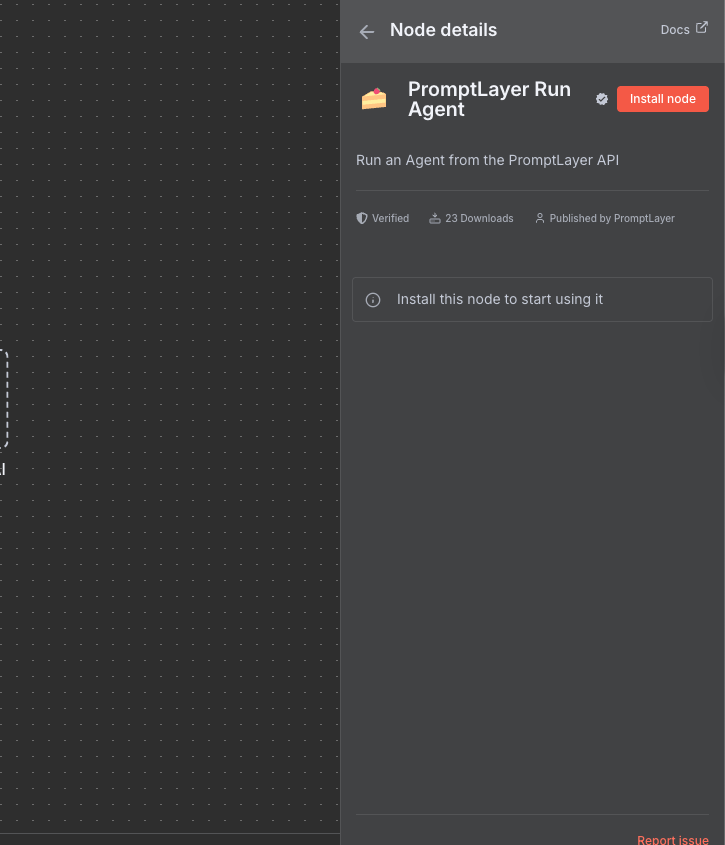Click the '23 Downloads' text
Viewport: 725px width, 845px height.
tap(479, 218)
